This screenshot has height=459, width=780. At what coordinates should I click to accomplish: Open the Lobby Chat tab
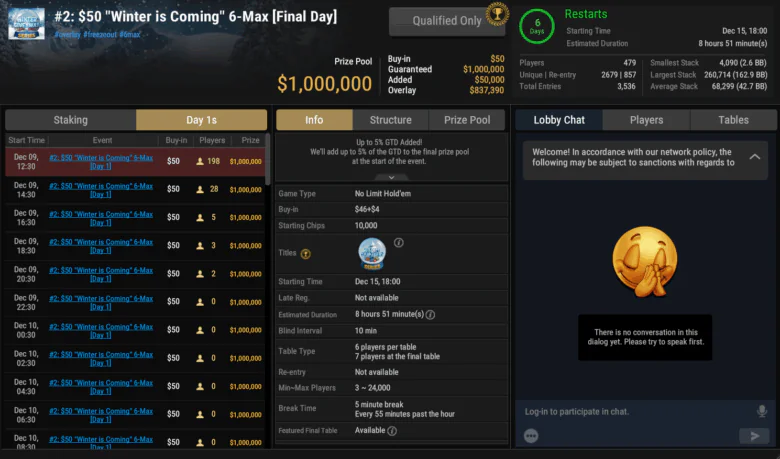pyautogui.click(x=559, y=120)
